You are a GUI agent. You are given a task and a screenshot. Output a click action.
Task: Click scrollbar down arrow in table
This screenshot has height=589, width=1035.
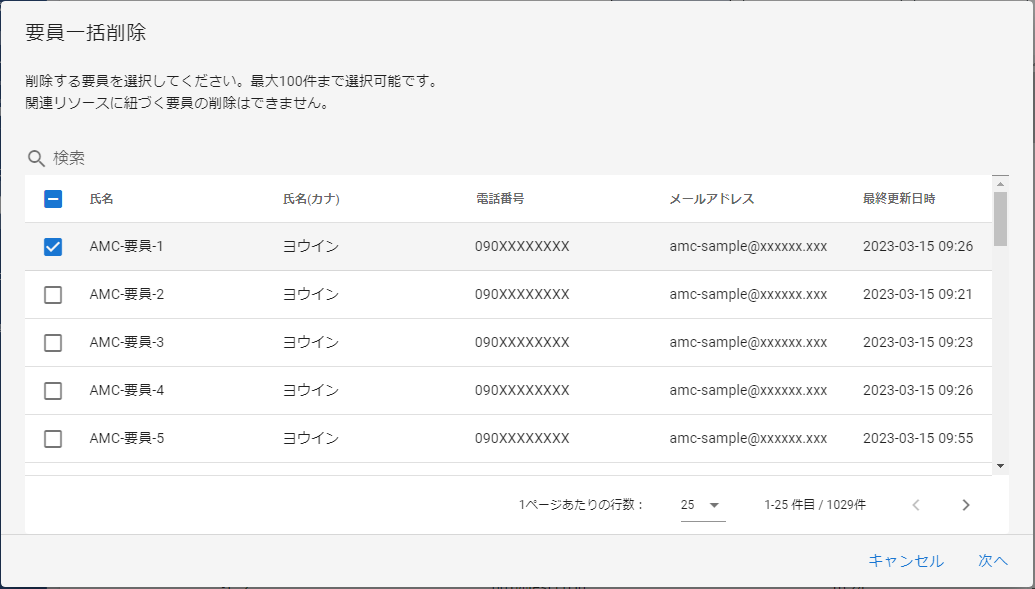click(x=1000, y=466)
